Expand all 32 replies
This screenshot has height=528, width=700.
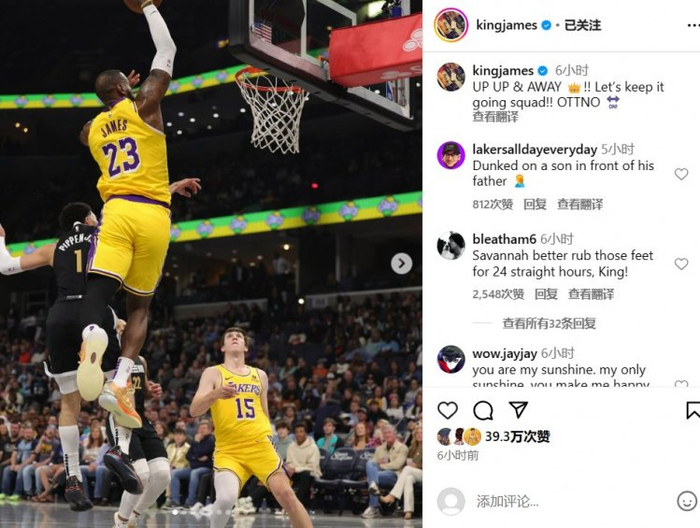[x=549, y=323]
